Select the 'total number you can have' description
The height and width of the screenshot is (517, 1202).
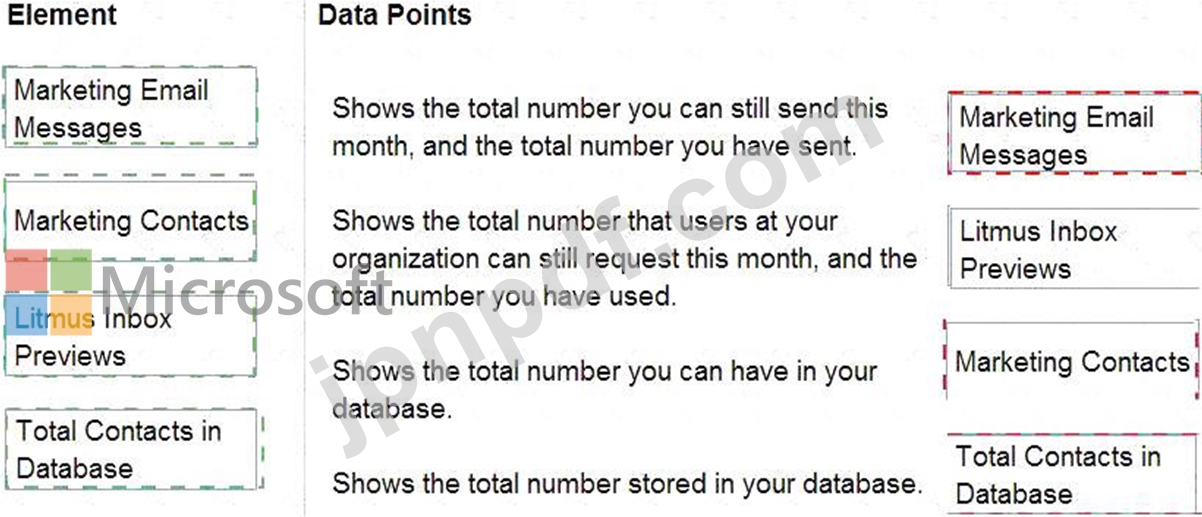(605, 389)
